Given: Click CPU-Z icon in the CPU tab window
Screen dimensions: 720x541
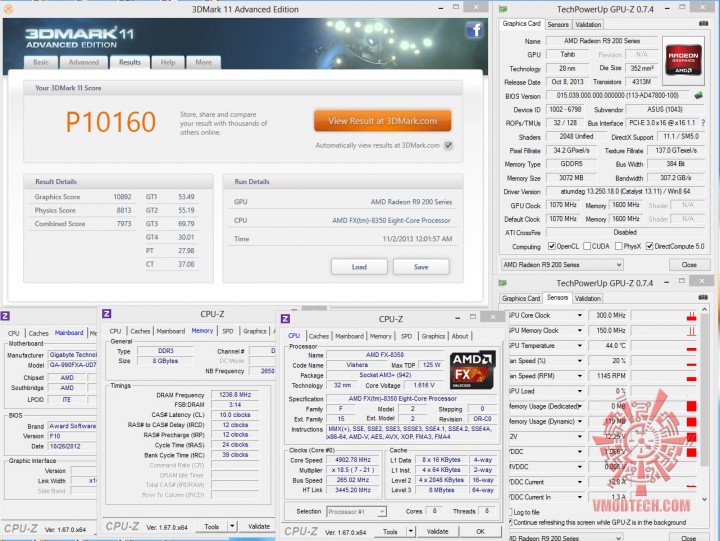Looking at the screenshot, I should 285,318.
